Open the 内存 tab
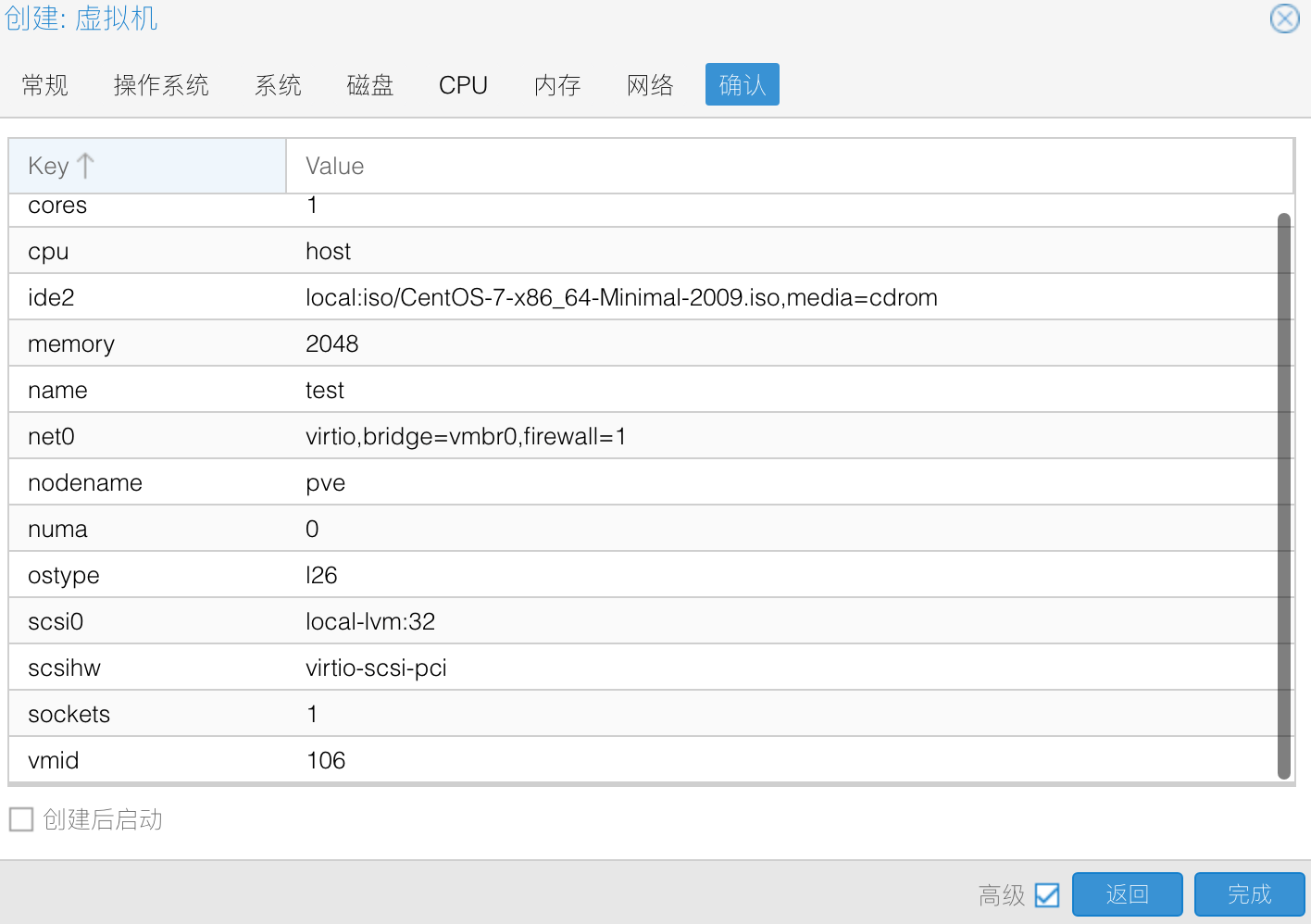 click(x=557, y=85)
